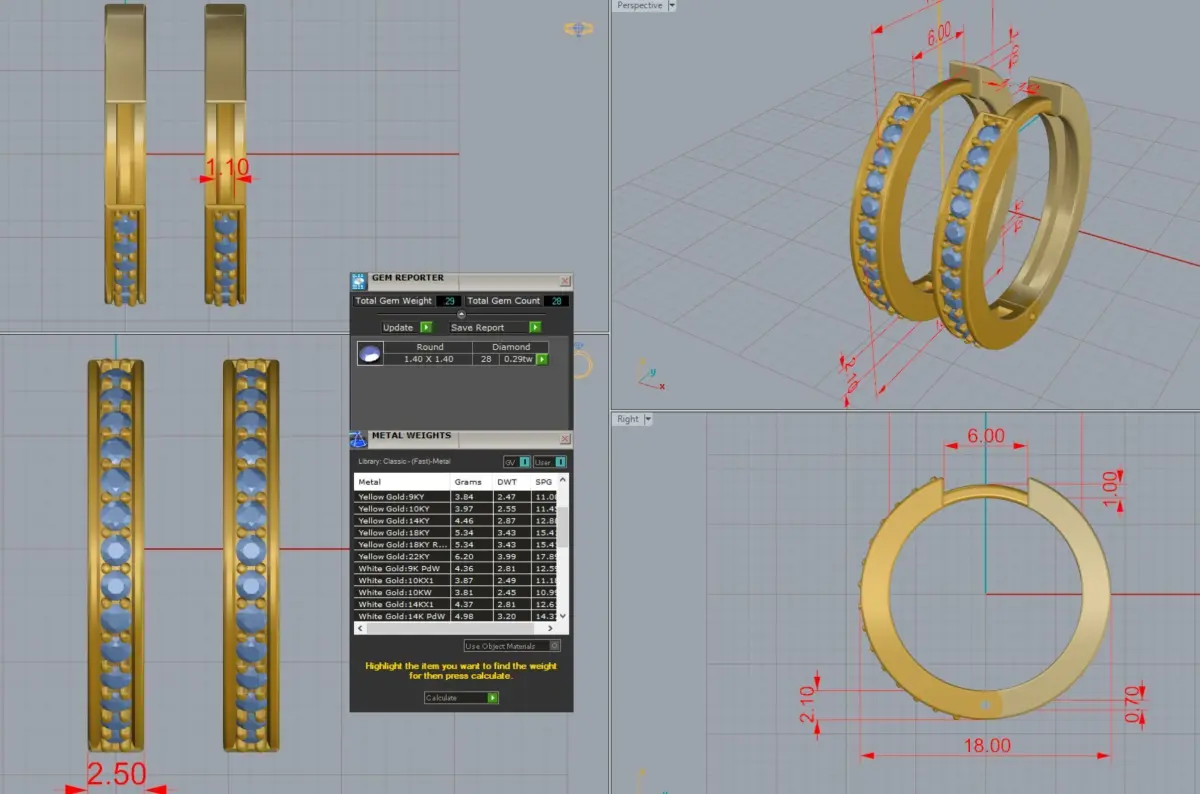1200x794 pixels.
Task: Click the Diamond gem type cell
Action: coord(511,347)
